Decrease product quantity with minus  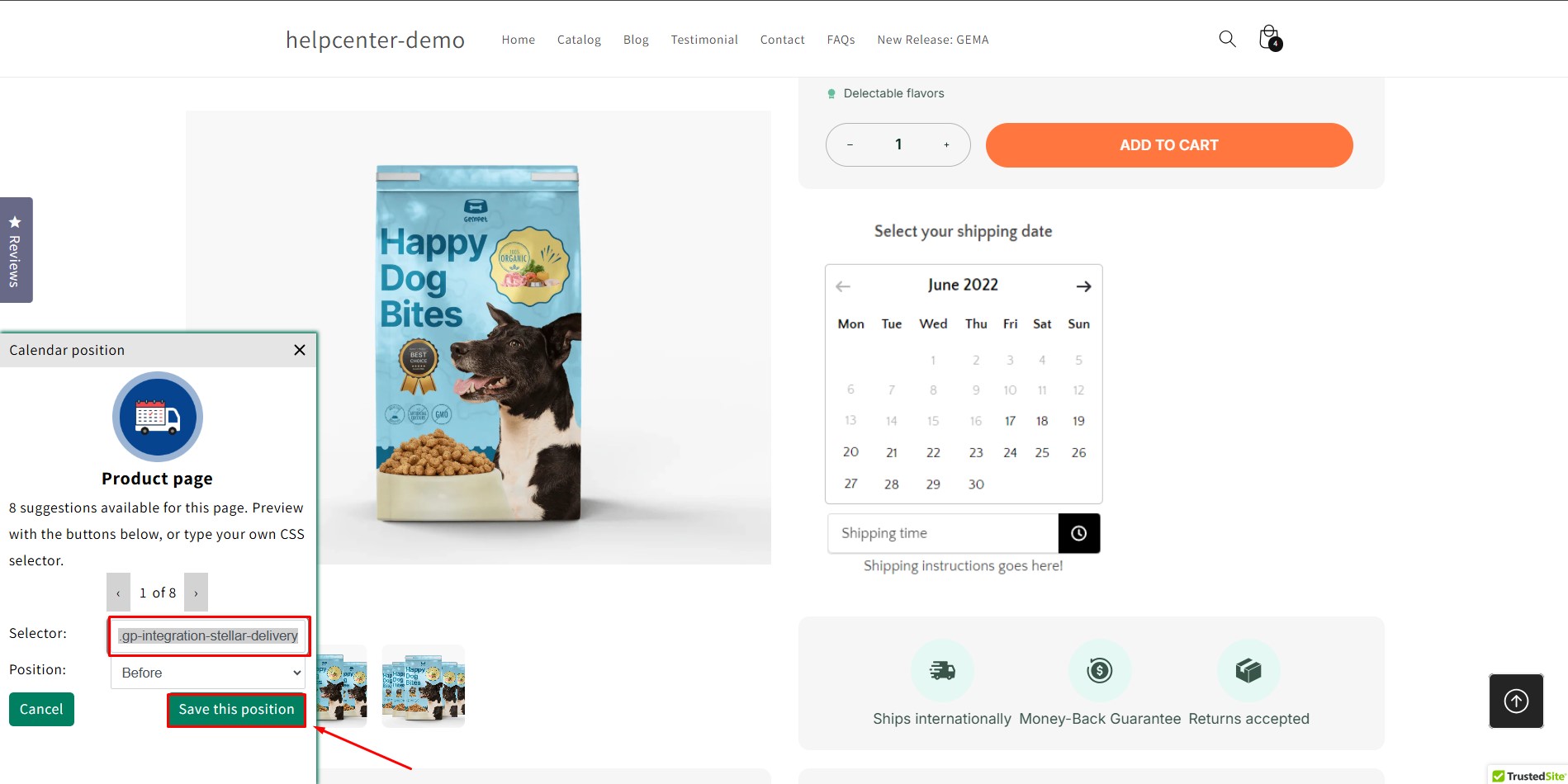(850, 144)
